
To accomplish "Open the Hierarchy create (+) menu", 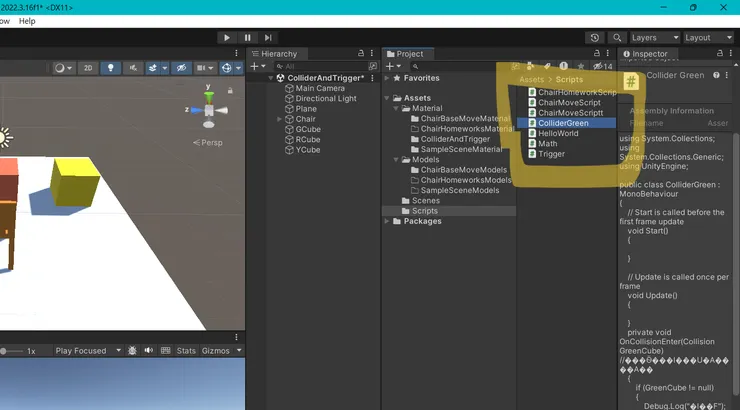I will pos(258,67).
